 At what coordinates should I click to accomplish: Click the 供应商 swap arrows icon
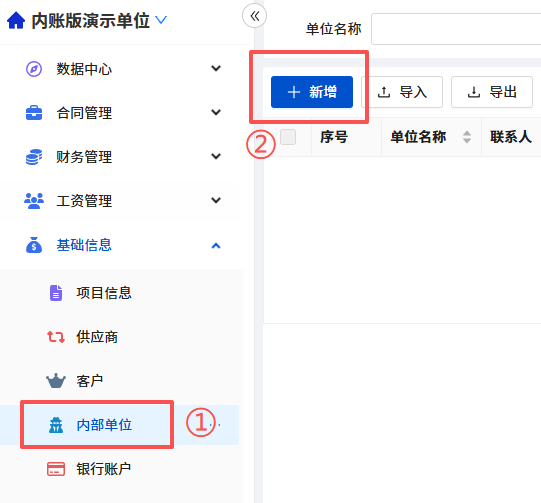click(56, 337)
